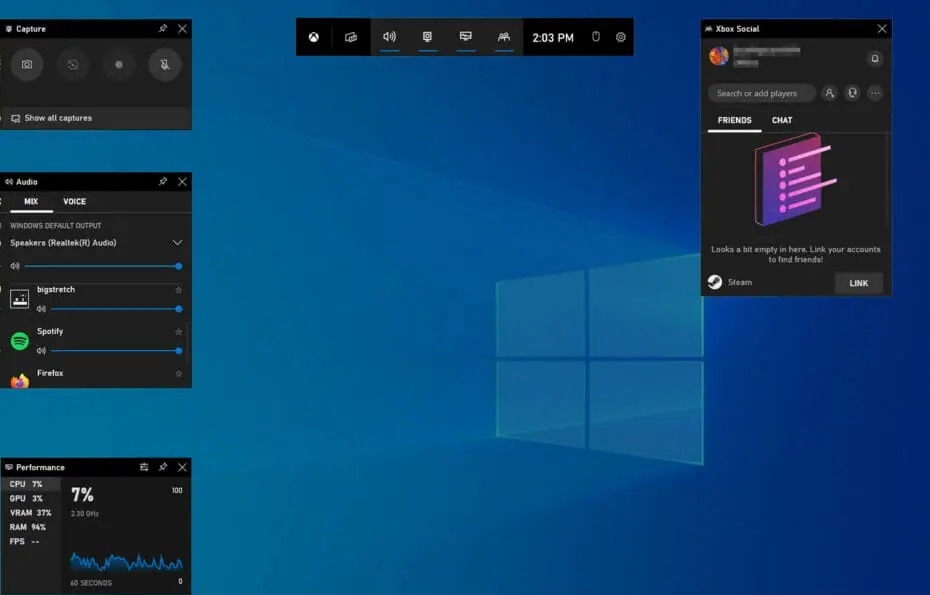Close the Audio widget
930x595 pixels.
click(182, 182)
